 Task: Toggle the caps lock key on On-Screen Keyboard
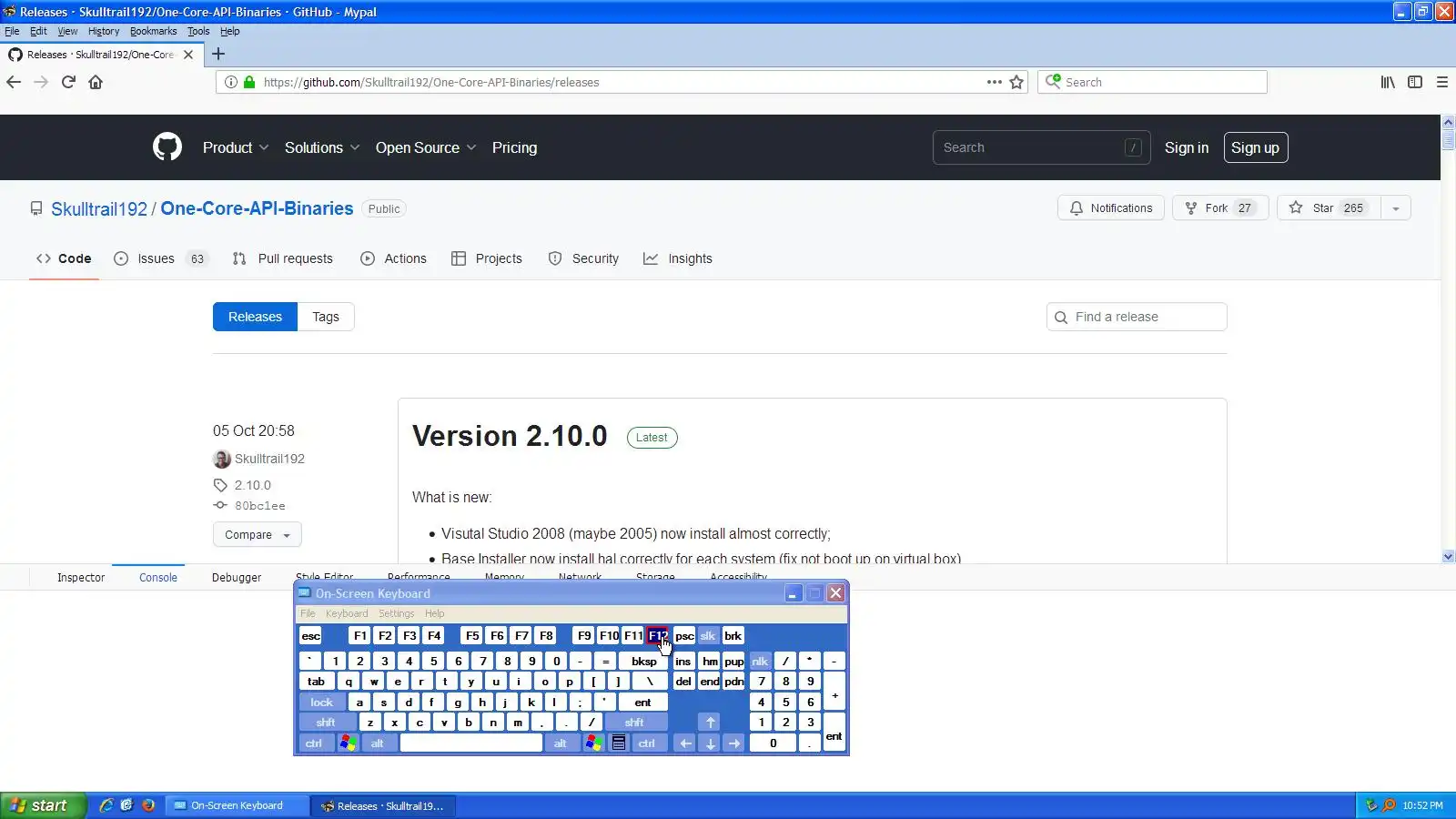point(322,703)
